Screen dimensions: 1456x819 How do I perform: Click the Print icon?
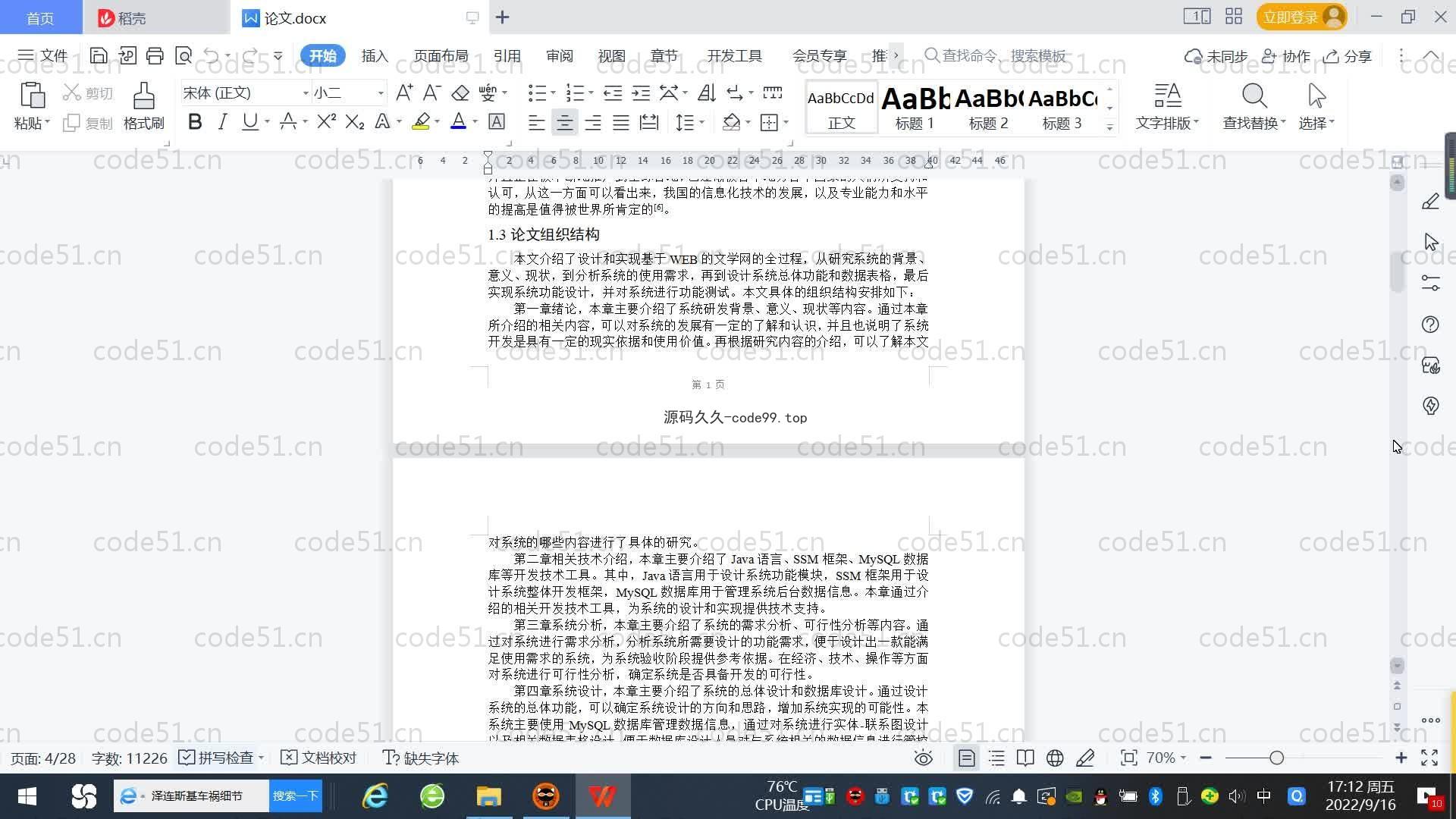(155, 55)
